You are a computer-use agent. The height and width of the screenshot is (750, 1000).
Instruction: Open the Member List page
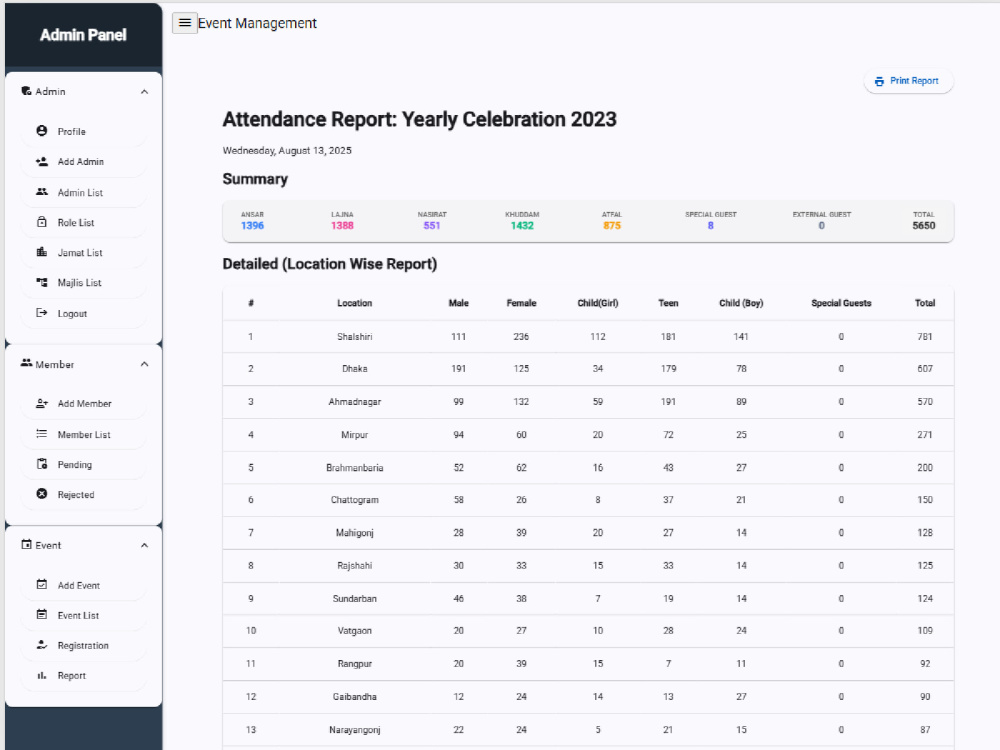[x=84, y=434]
